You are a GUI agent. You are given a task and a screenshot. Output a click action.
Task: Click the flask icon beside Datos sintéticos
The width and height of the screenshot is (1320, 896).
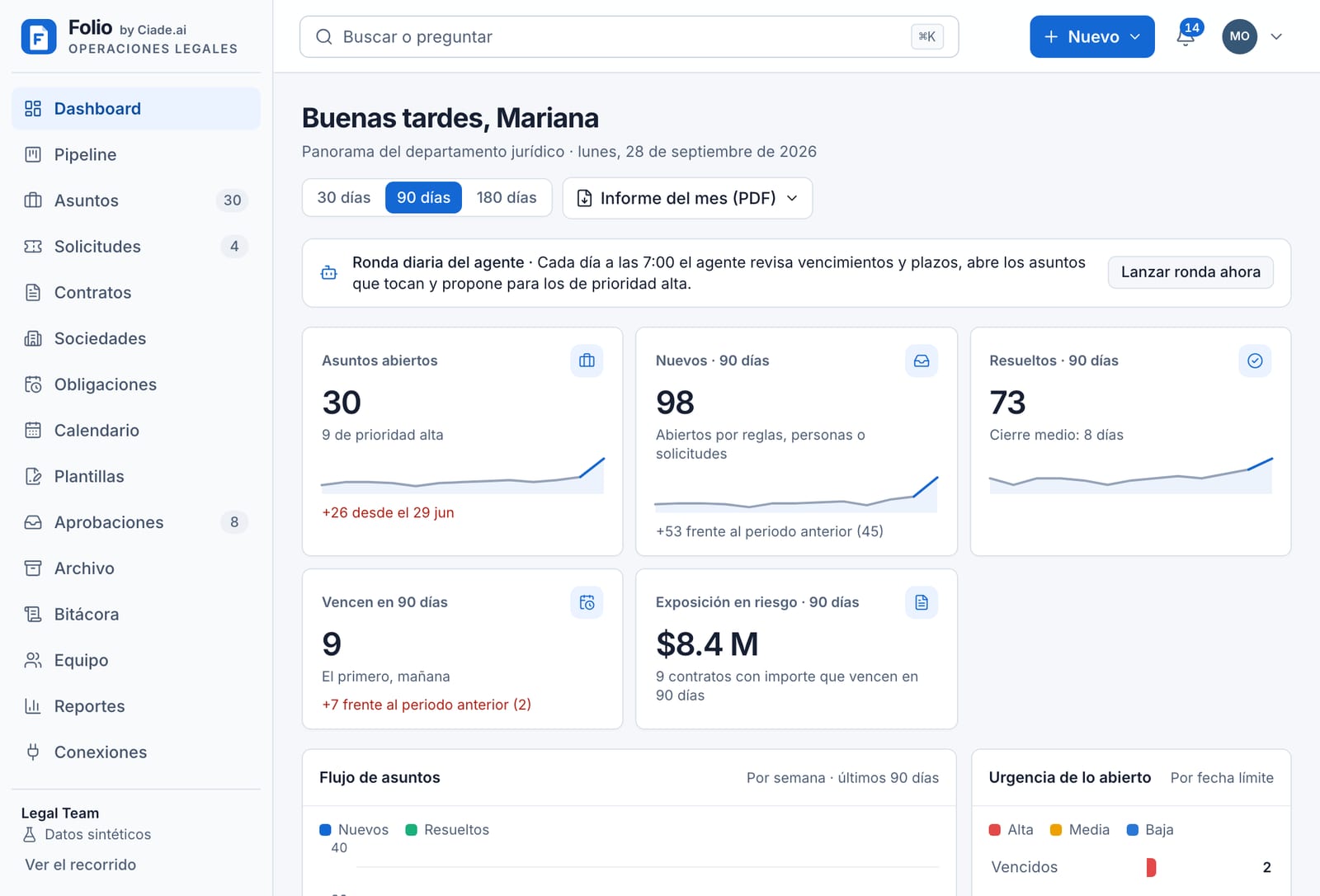coord(30,834)
